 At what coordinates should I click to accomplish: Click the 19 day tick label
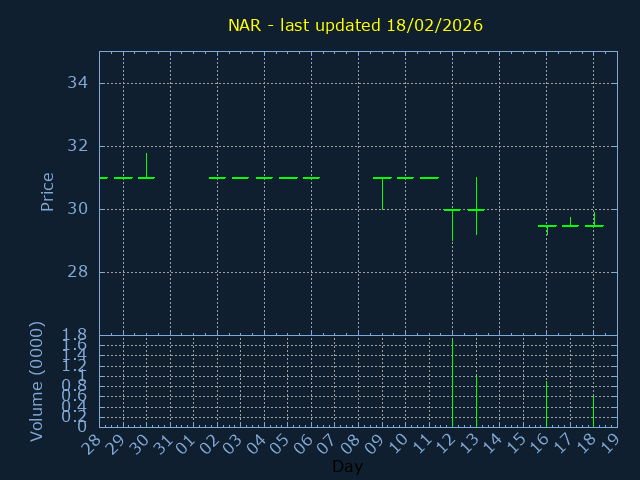609,443
